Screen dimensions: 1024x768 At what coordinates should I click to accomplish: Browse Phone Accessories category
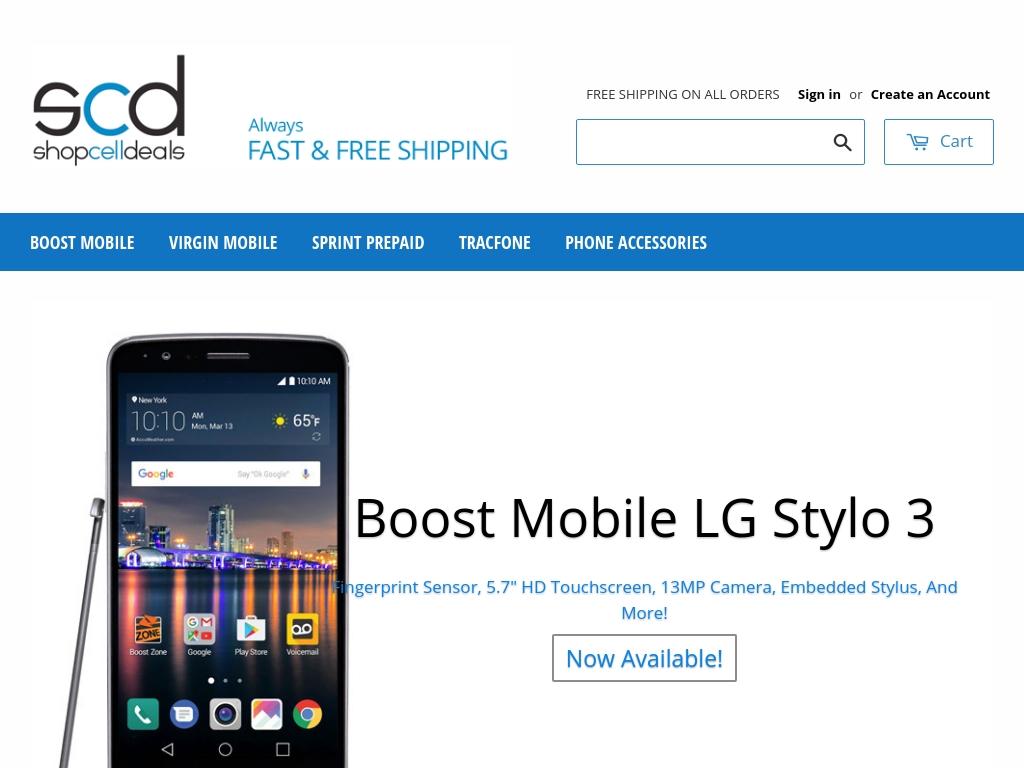[x=636, y=242]
